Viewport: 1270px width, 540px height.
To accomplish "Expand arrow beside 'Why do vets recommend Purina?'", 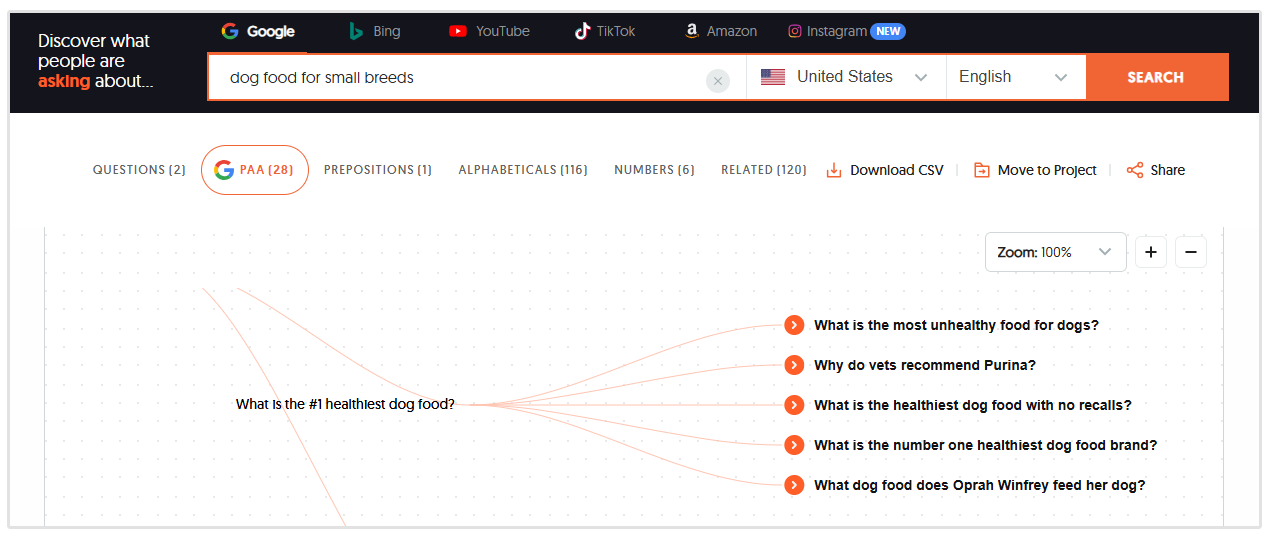I will (x=794, y=365).
